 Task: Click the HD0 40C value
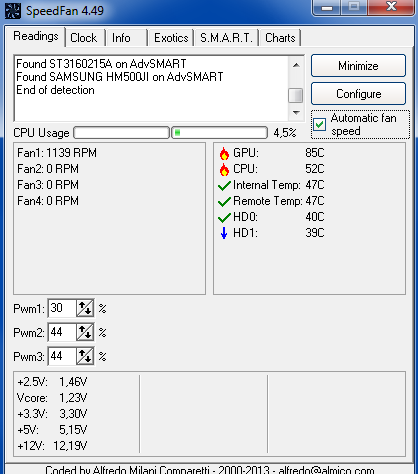315,217
